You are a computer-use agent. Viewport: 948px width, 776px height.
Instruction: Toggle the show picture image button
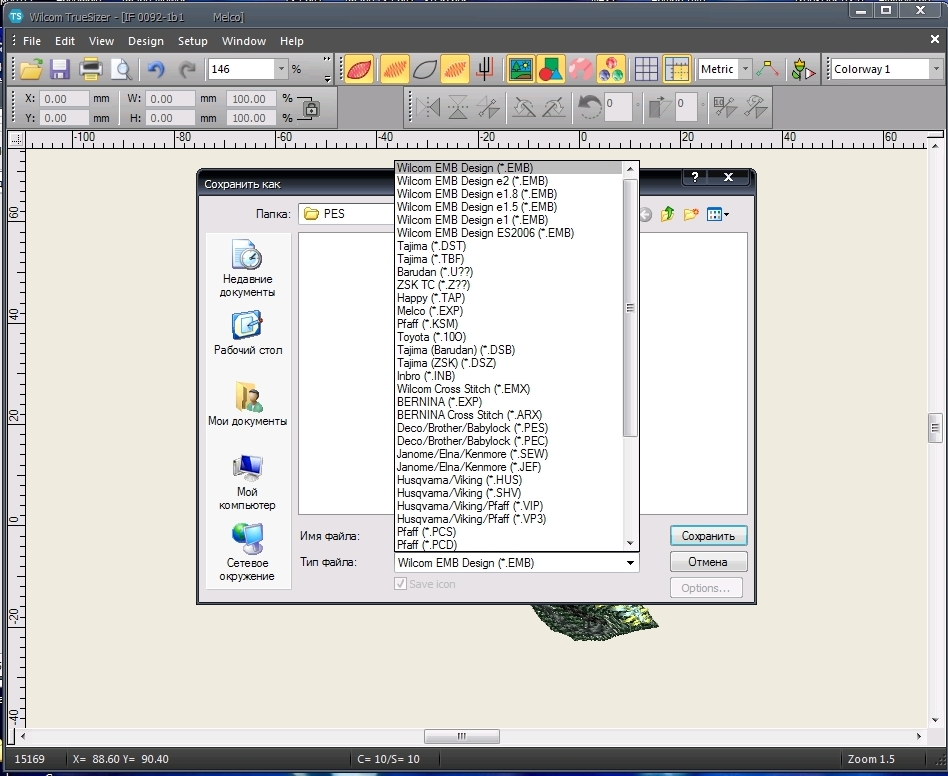[520, 69]
